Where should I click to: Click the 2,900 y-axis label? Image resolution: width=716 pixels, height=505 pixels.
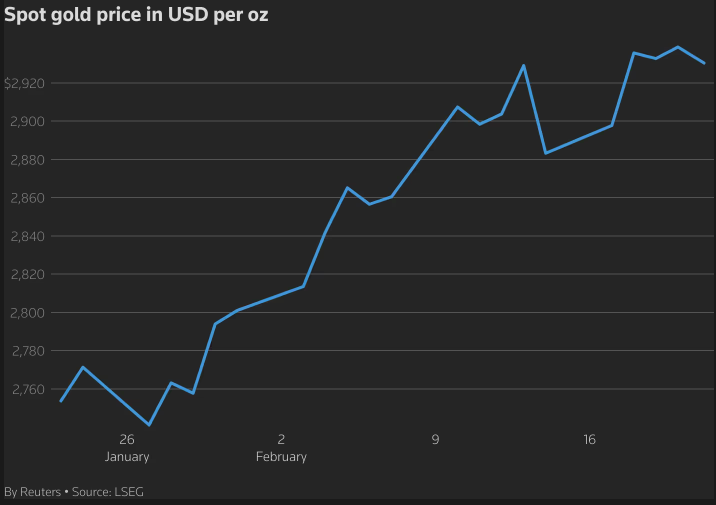pos(26,121)
